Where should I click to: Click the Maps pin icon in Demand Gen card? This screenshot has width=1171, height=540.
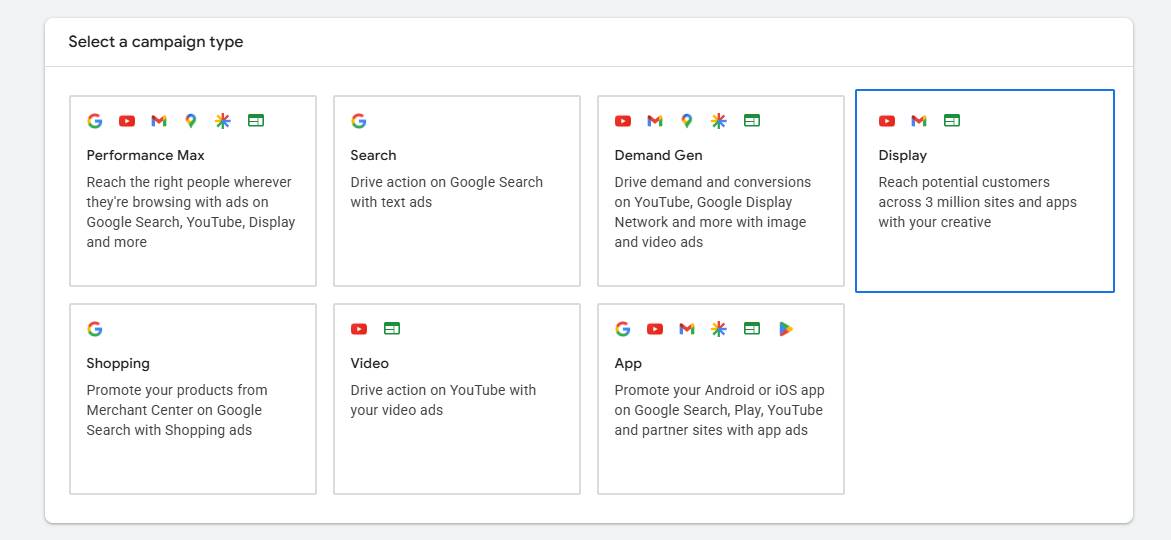[x=687, y=121]
